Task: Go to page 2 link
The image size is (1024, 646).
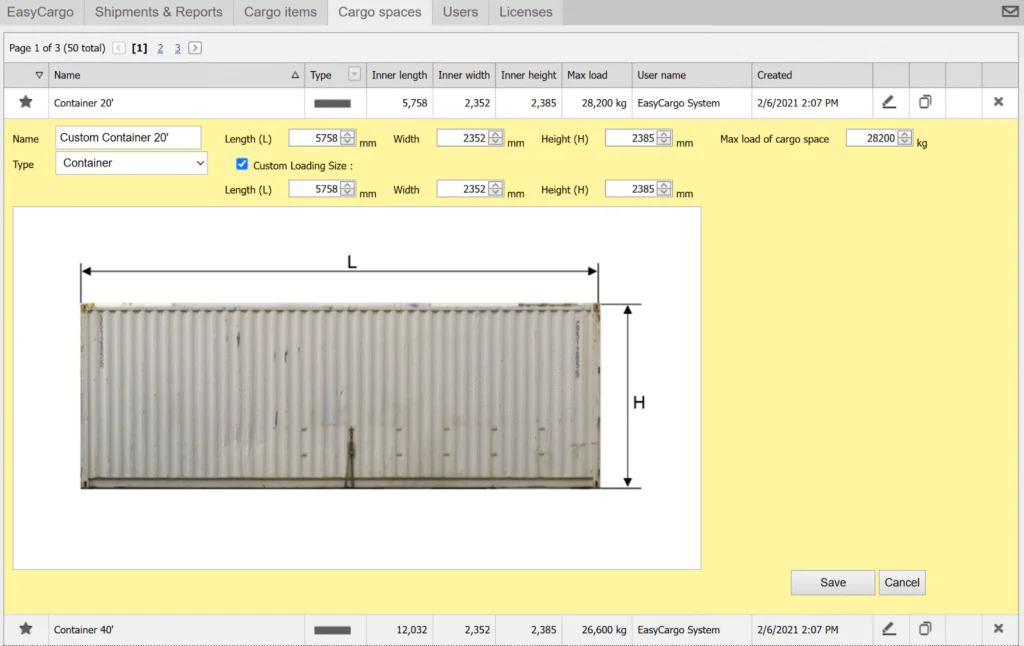Action: [x=160, y=48]
